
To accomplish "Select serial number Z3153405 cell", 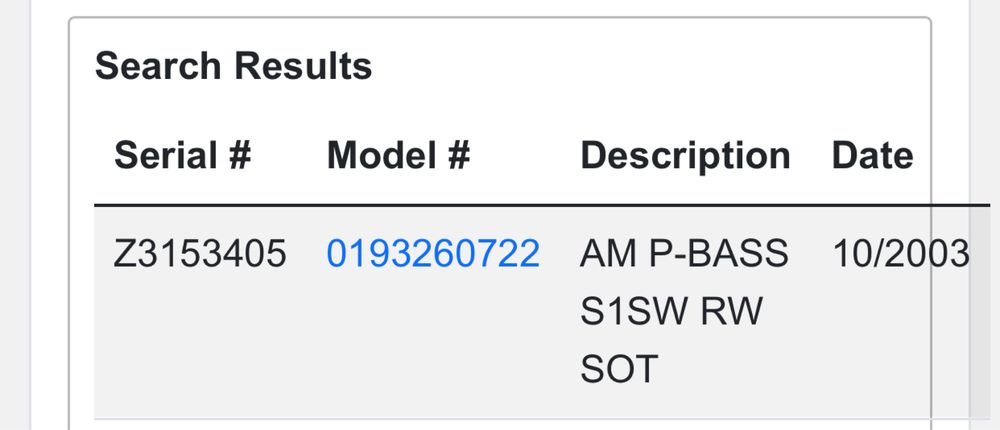I will pyautogui.click(x=200, y=254).
